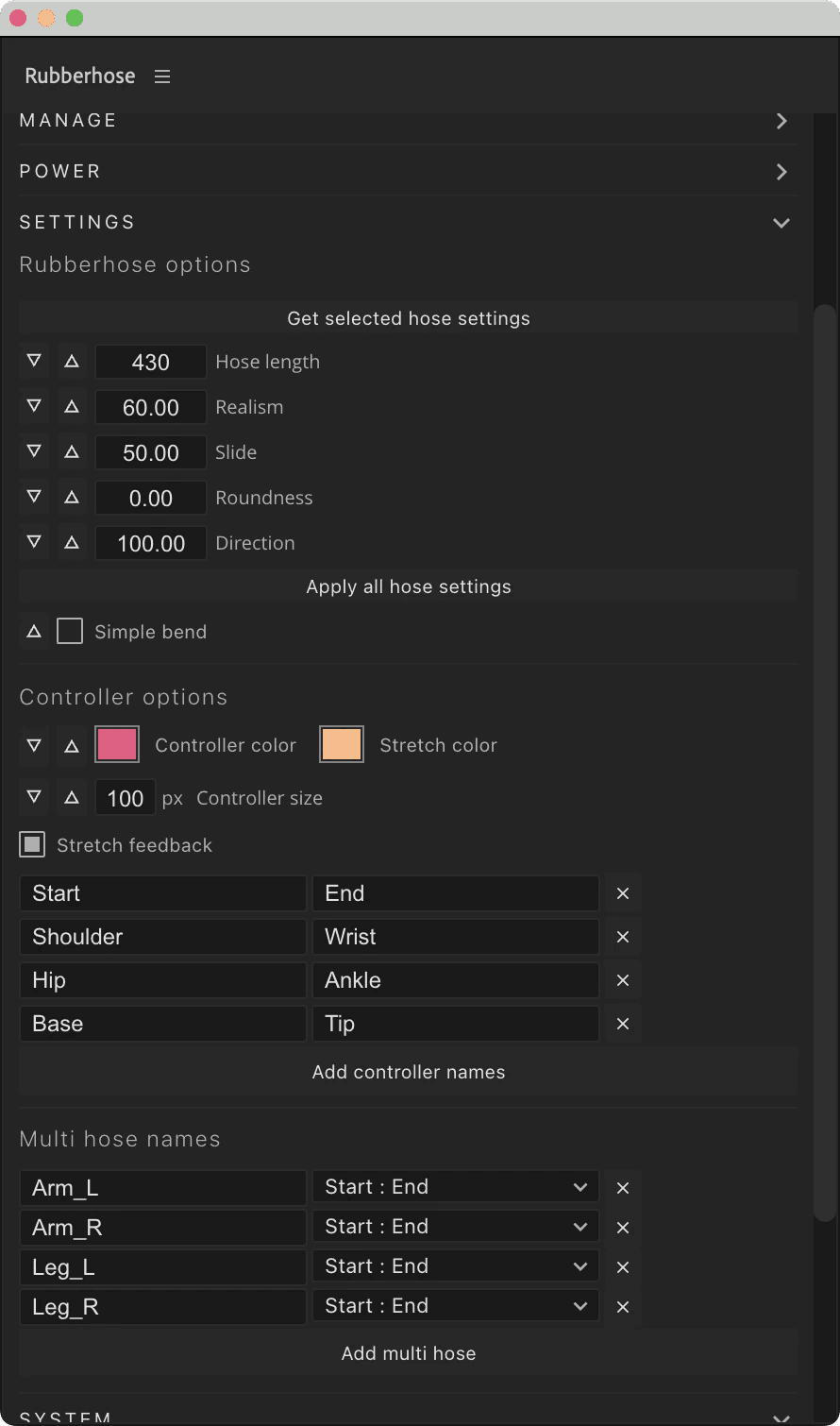Image resolution: width=840 pixels, height=1426 pixels.
Task: Click the down triangle for Roundness
Action: coord(34,498)
